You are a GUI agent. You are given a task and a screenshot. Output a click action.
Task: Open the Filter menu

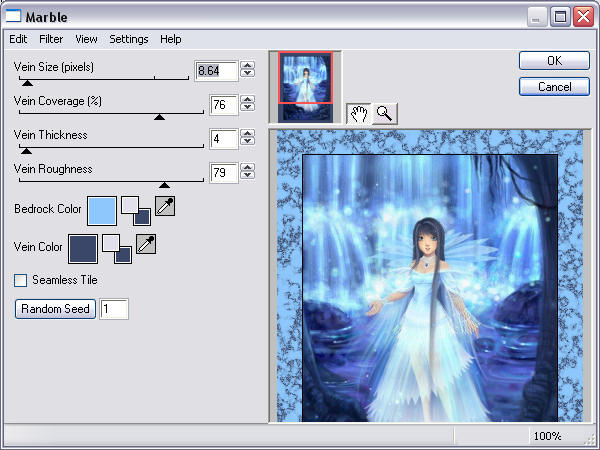(x=51, y=39)
